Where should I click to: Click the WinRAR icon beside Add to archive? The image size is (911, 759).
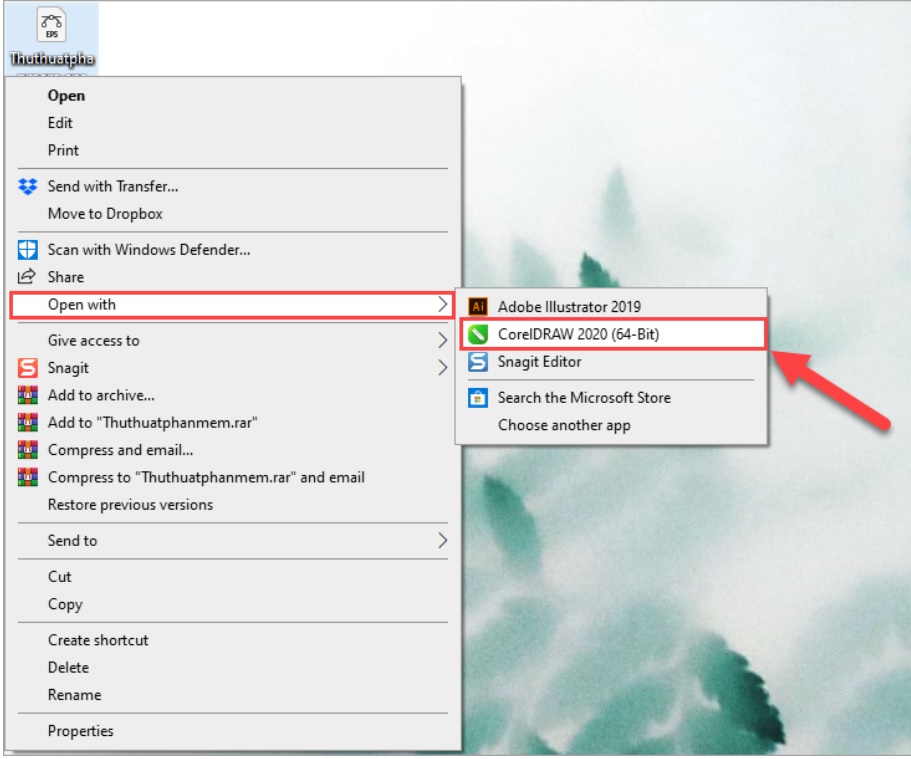[27, 395]
